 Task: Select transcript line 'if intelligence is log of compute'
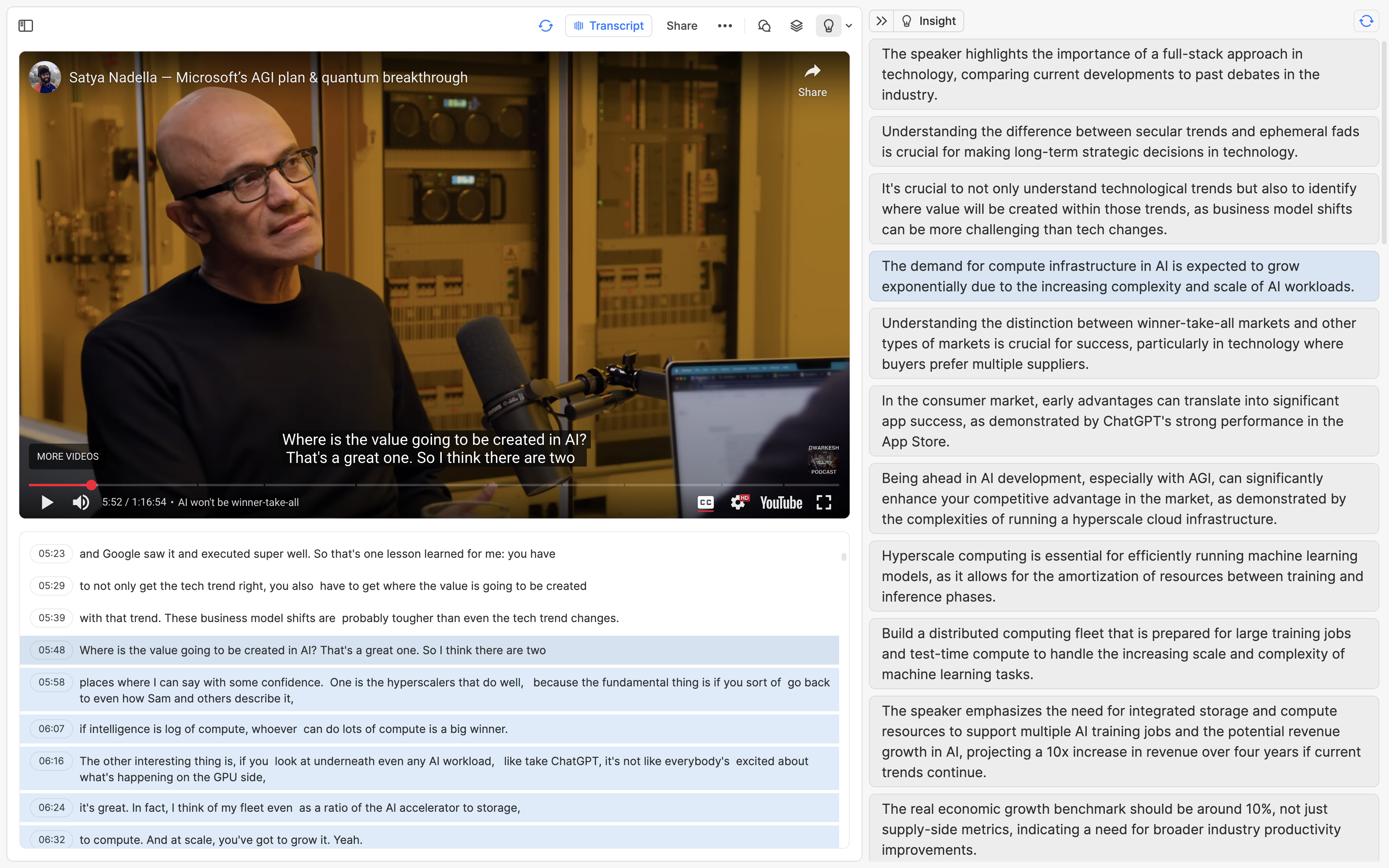[429, 729]
